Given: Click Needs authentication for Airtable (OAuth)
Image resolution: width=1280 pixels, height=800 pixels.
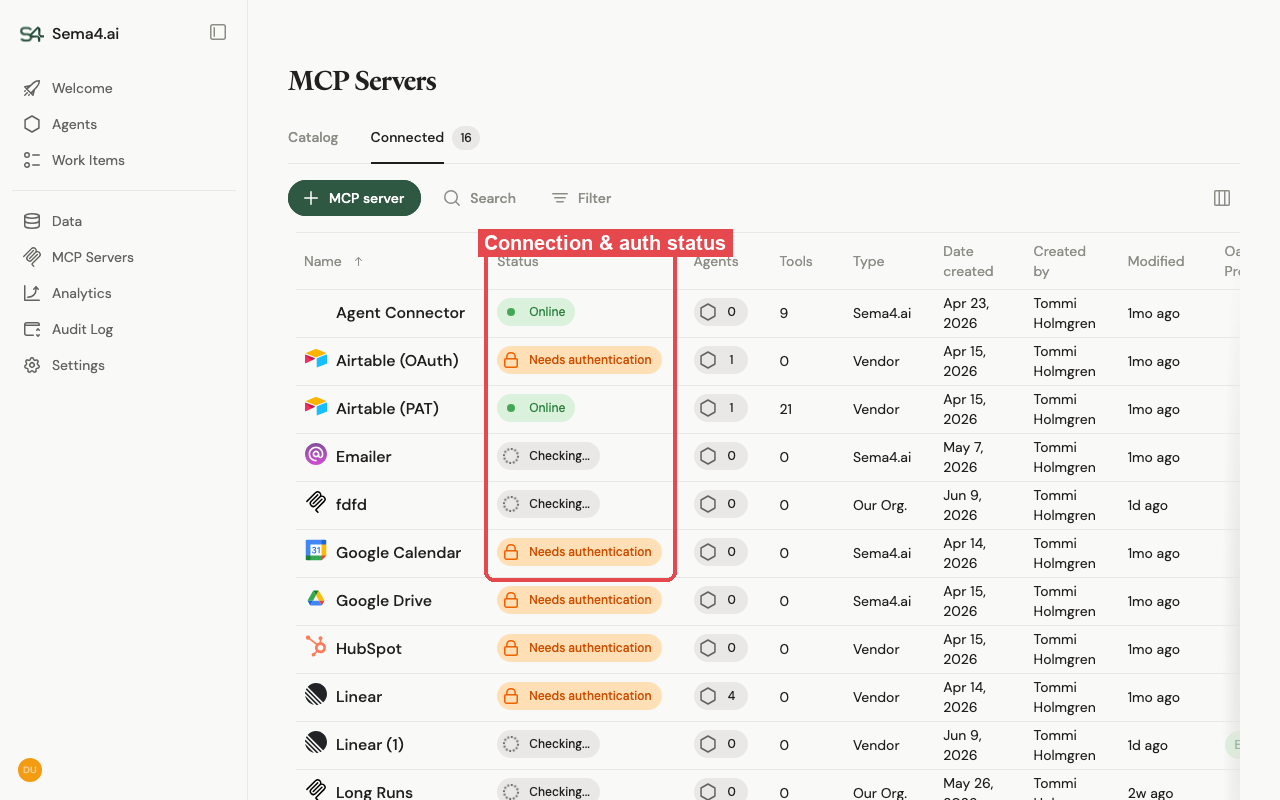Looking at the screenshot, I should point(579,360).
